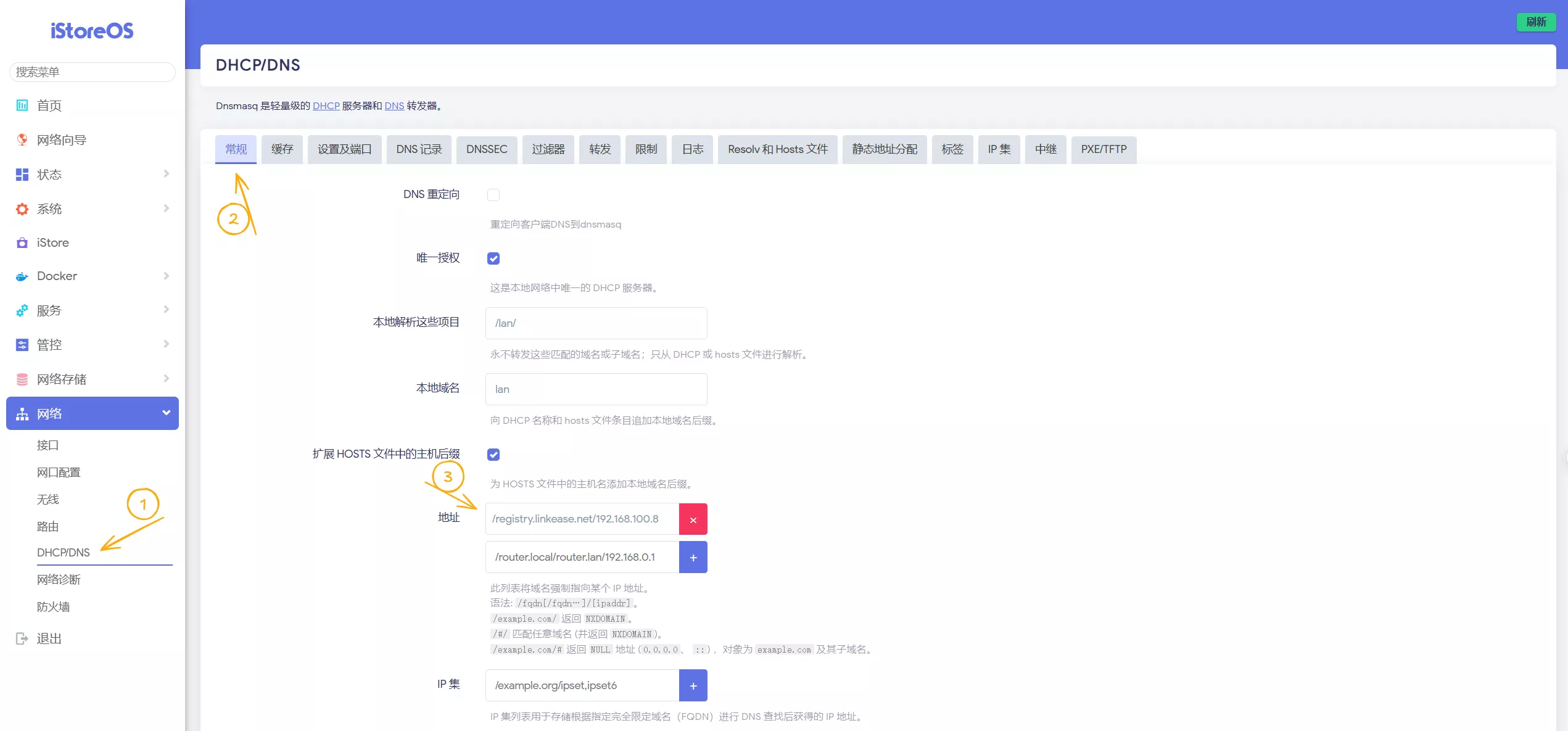Switch to the DNSSEC tab
The height and width of the screenshot is (731, 1568).
487,149
